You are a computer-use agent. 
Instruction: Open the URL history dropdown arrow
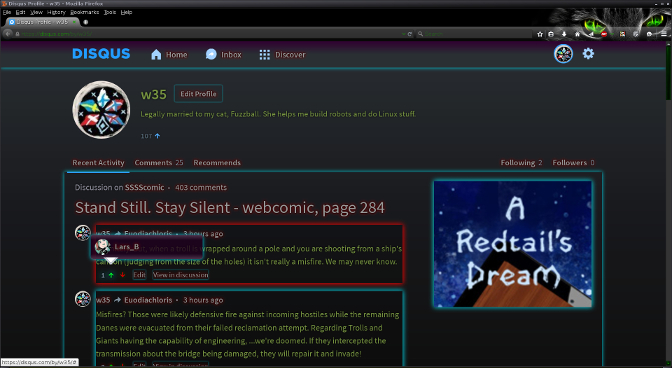(x=403, y=33)
